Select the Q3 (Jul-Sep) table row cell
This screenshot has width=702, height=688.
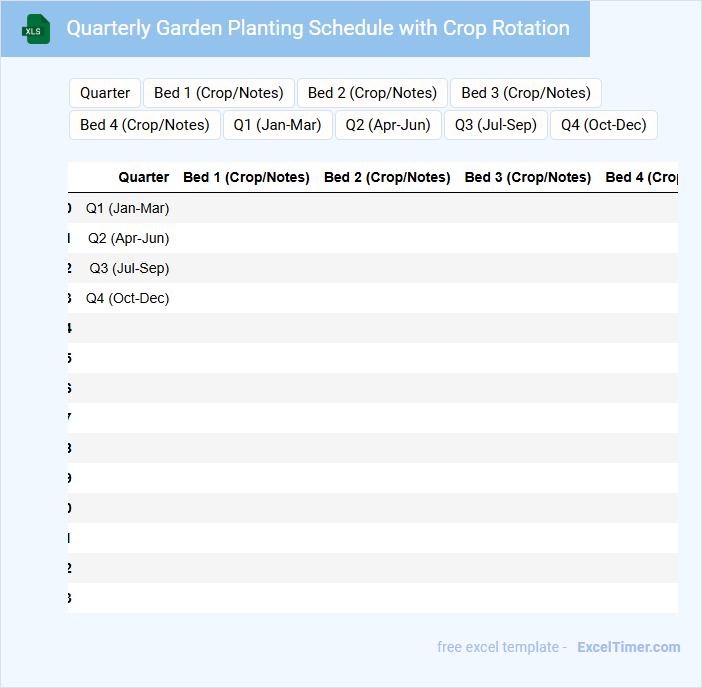click(130, 268)
